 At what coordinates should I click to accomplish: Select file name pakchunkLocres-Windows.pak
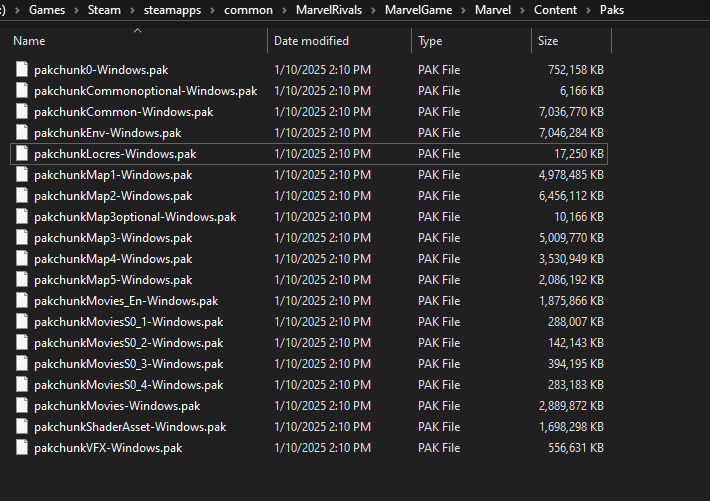pyautogui.click(x=115, y=154)
